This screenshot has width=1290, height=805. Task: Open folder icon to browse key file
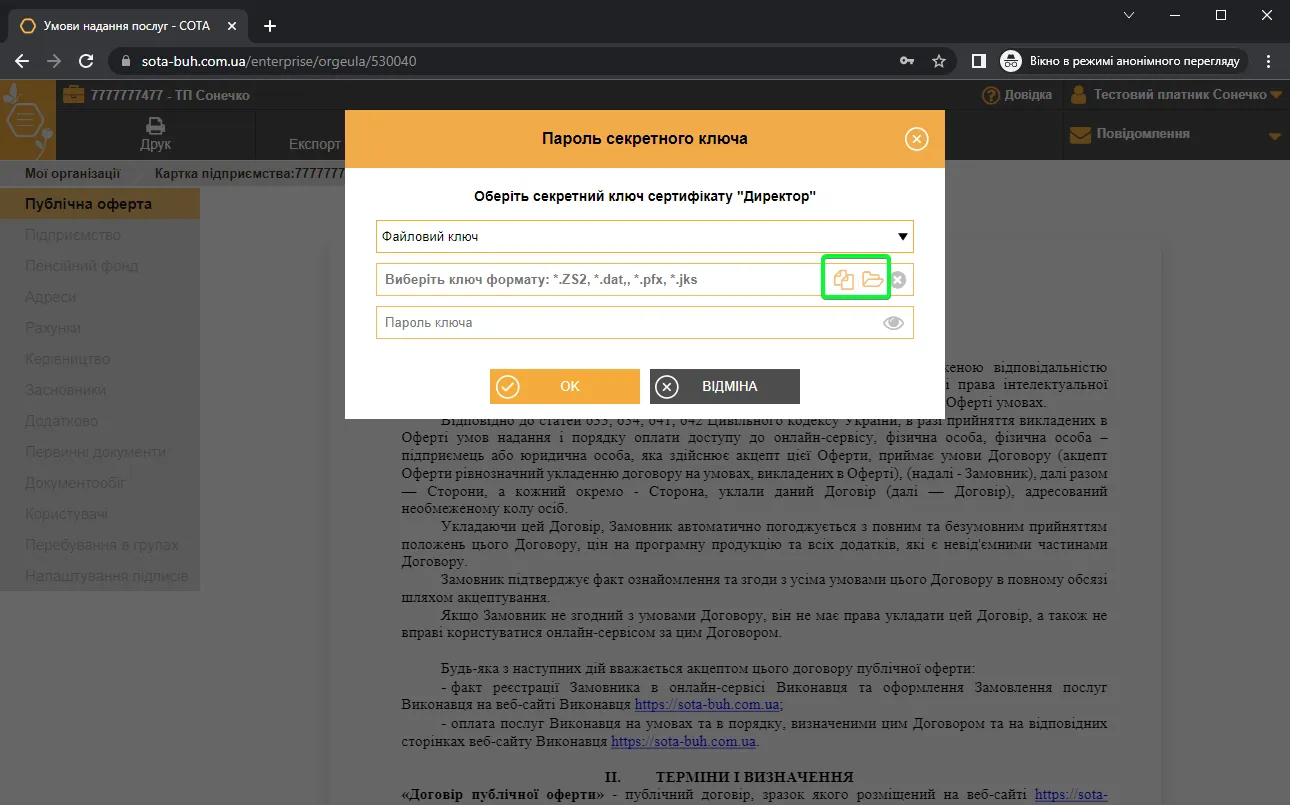coord(872,280)
